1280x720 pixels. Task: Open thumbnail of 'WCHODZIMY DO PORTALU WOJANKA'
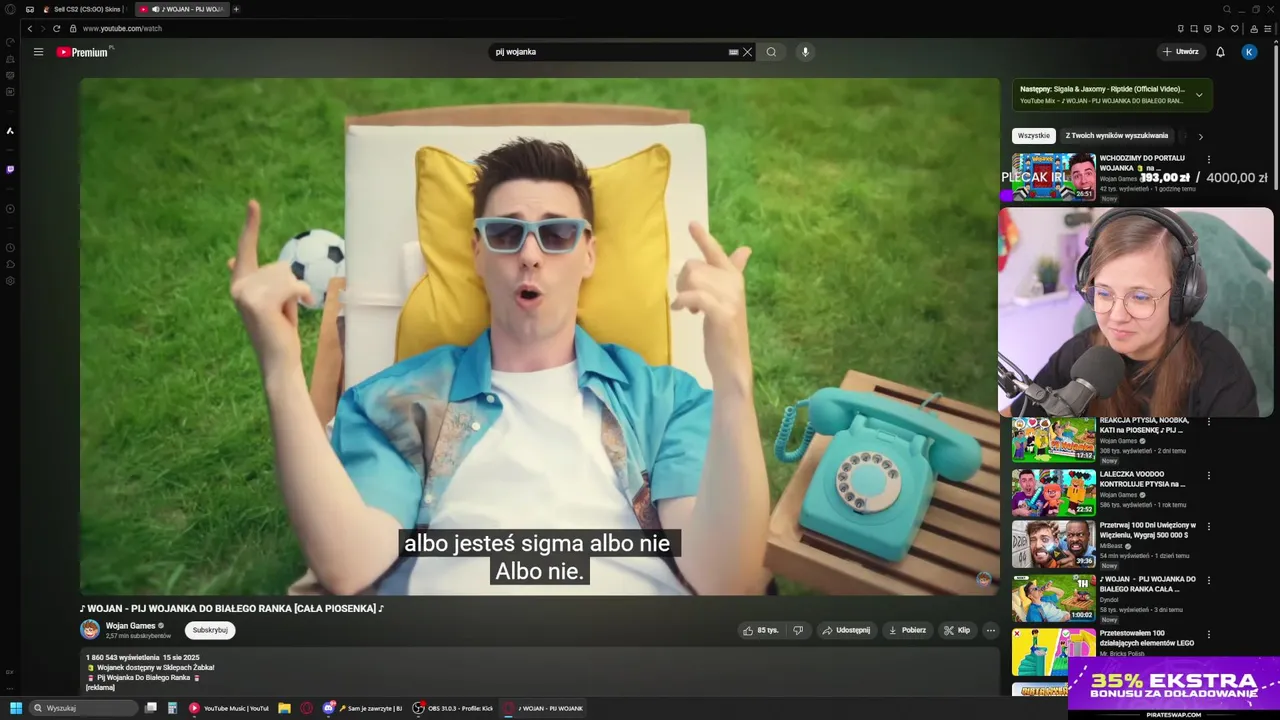1054,177
